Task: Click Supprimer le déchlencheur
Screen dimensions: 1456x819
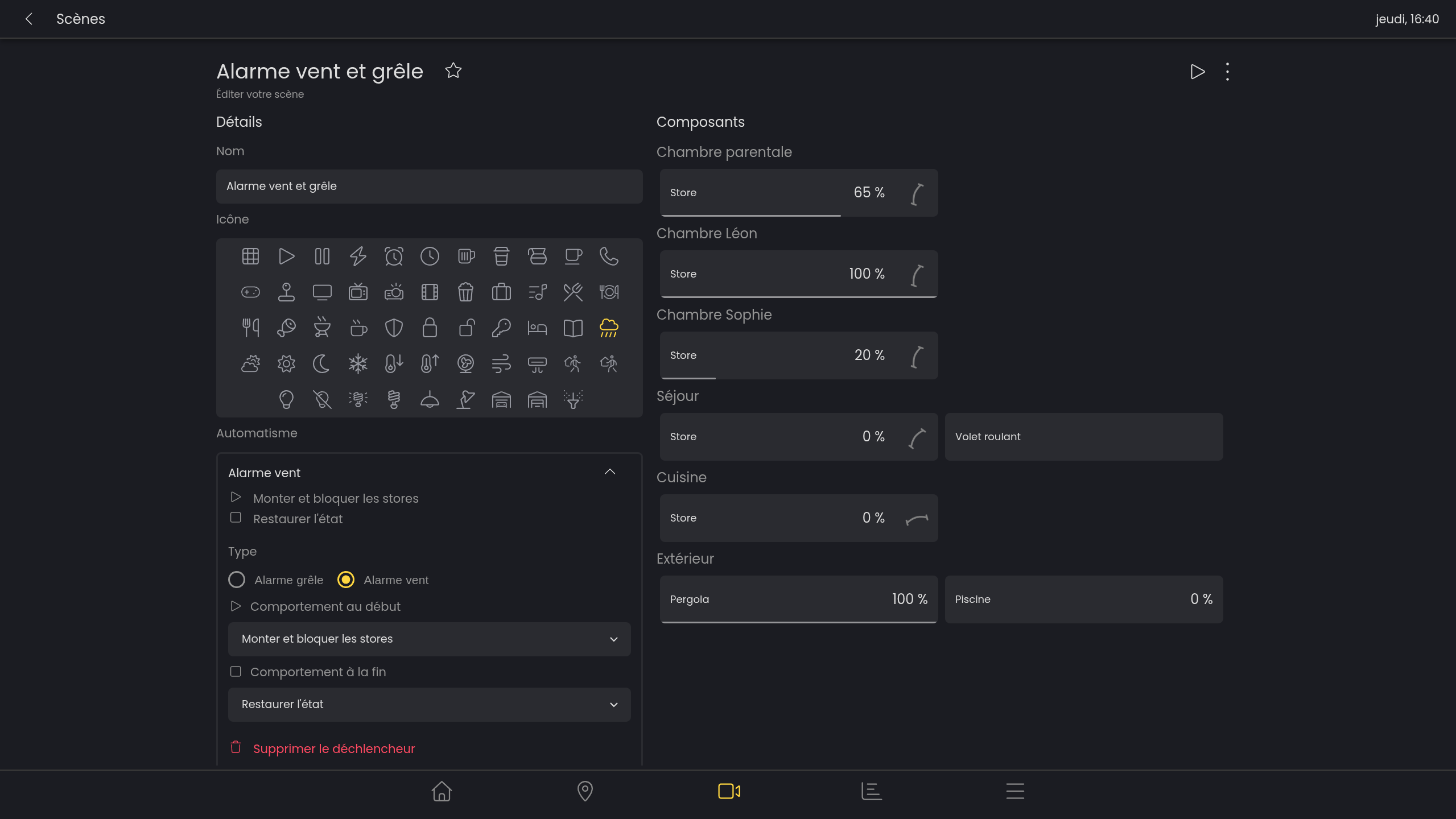Action: [x=333, y=748]
